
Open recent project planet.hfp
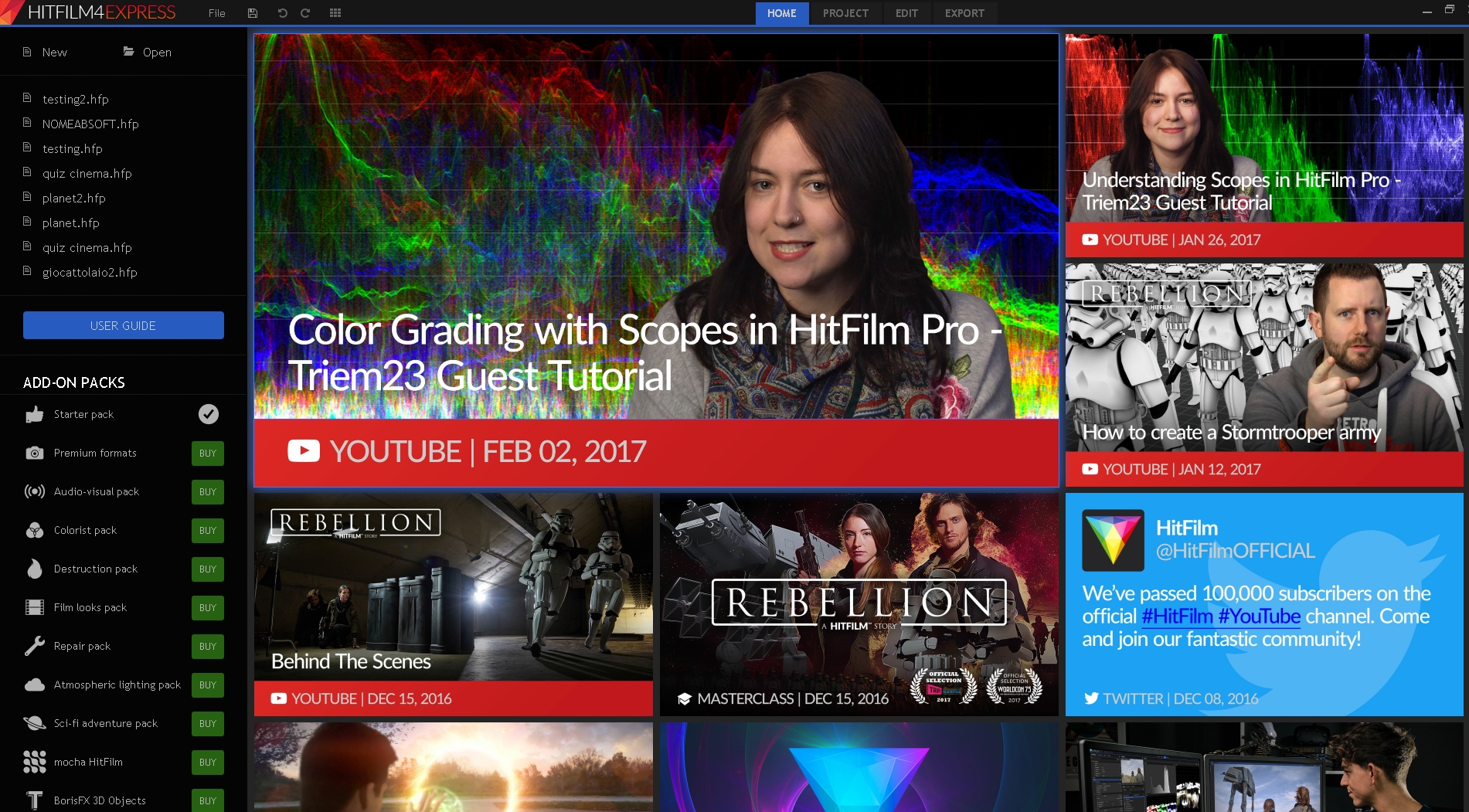coord(71,223)
